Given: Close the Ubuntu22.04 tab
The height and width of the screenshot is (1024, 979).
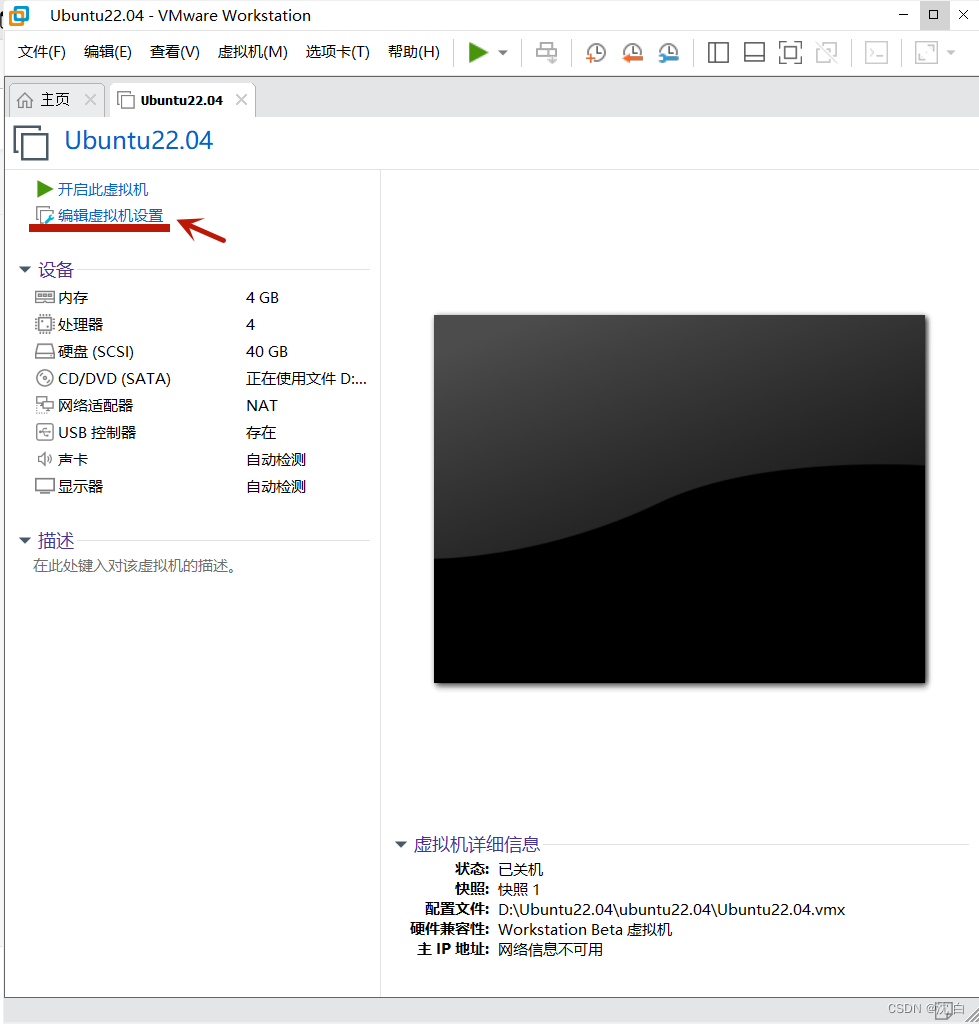Looking at the screenshot, I should [241, 100].
